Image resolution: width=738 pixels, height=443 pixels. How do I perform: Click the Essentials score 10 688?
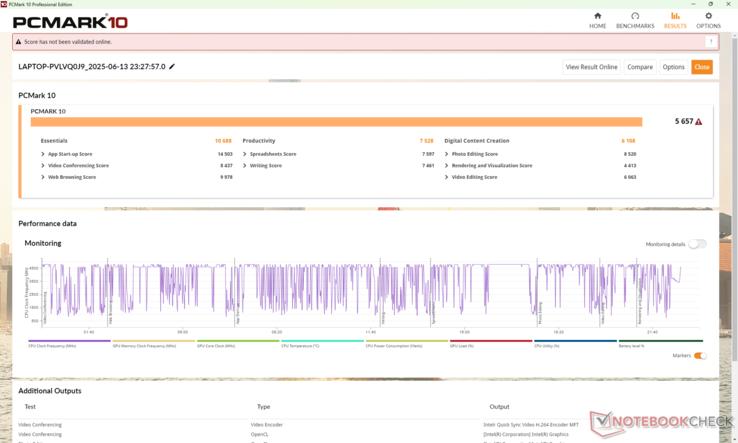223,141
